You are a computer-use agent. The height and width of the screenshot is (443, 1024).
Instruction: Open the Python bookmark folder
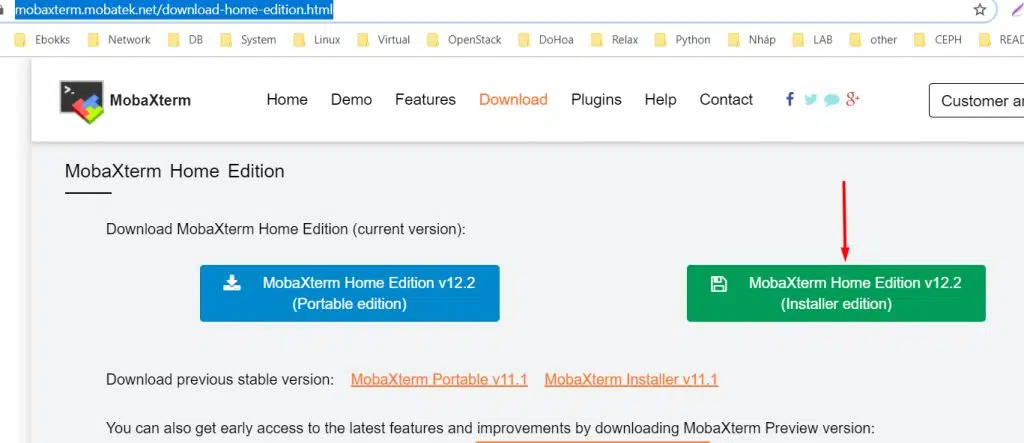[683, 40]
